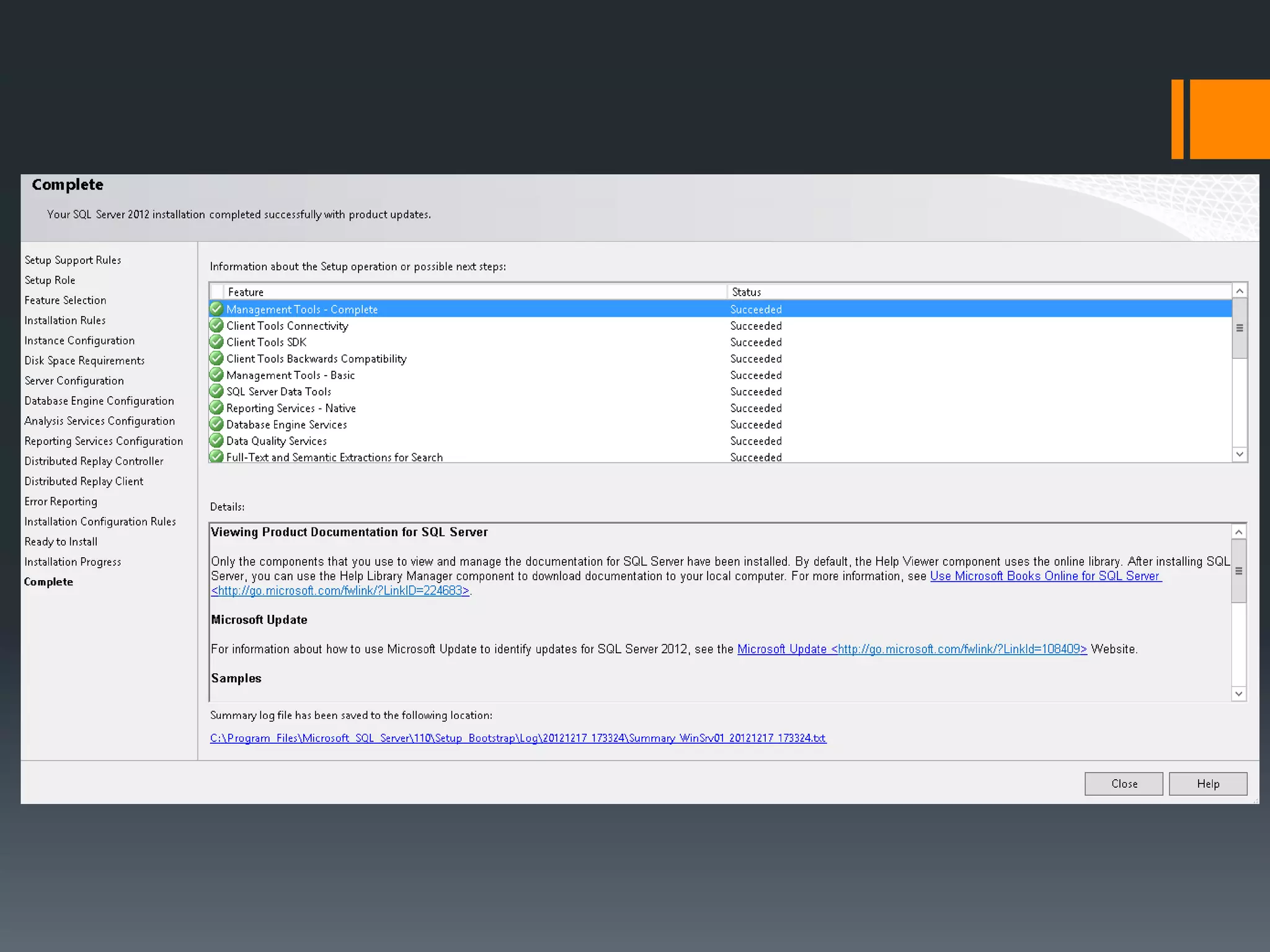This screenshot has width=1270, height=952.
Task: Open Use Microsoft Books Online link
Action: pyautogui.click(x=1045, y=576)
